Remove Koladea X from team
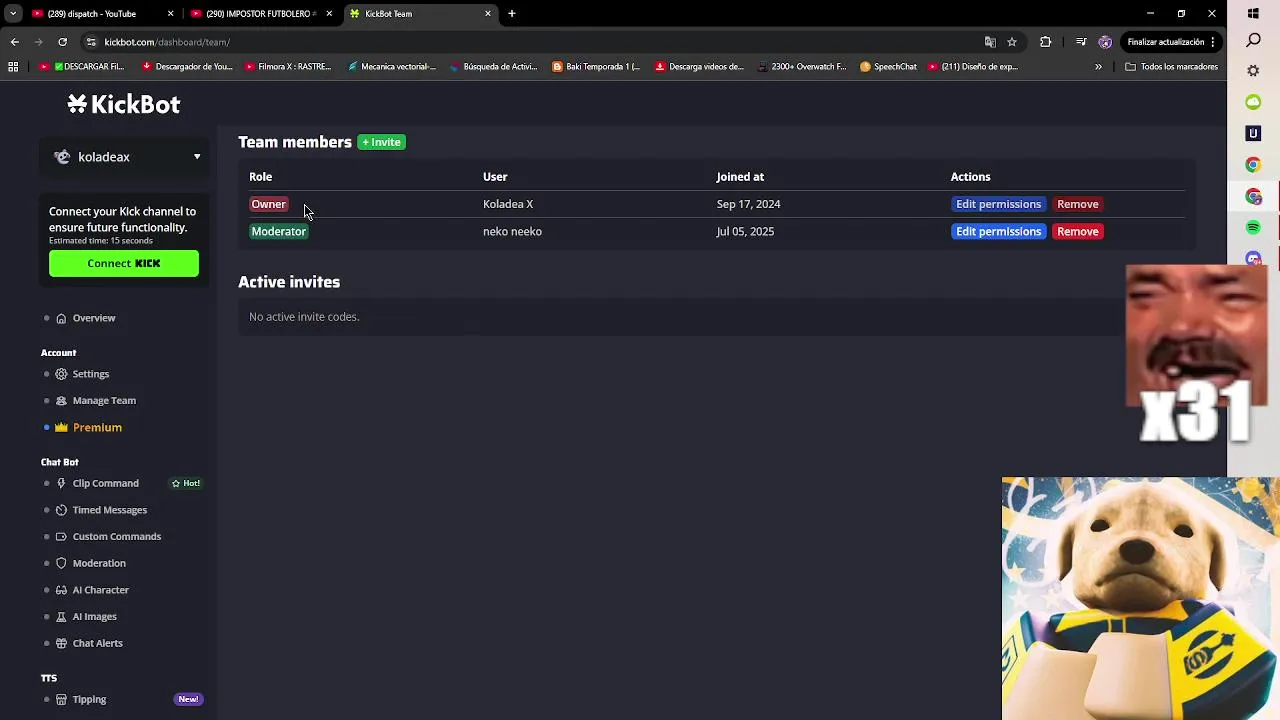The image size is (1280, 720). tap(1078, 204)
